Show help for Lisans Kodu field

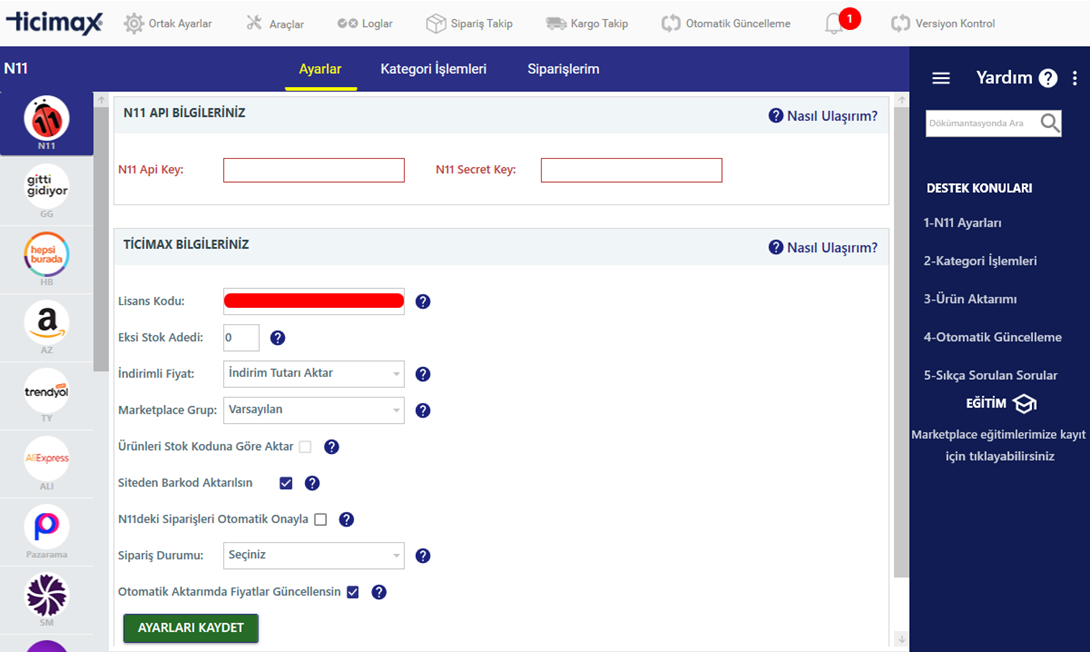click(x=423, y=301)
